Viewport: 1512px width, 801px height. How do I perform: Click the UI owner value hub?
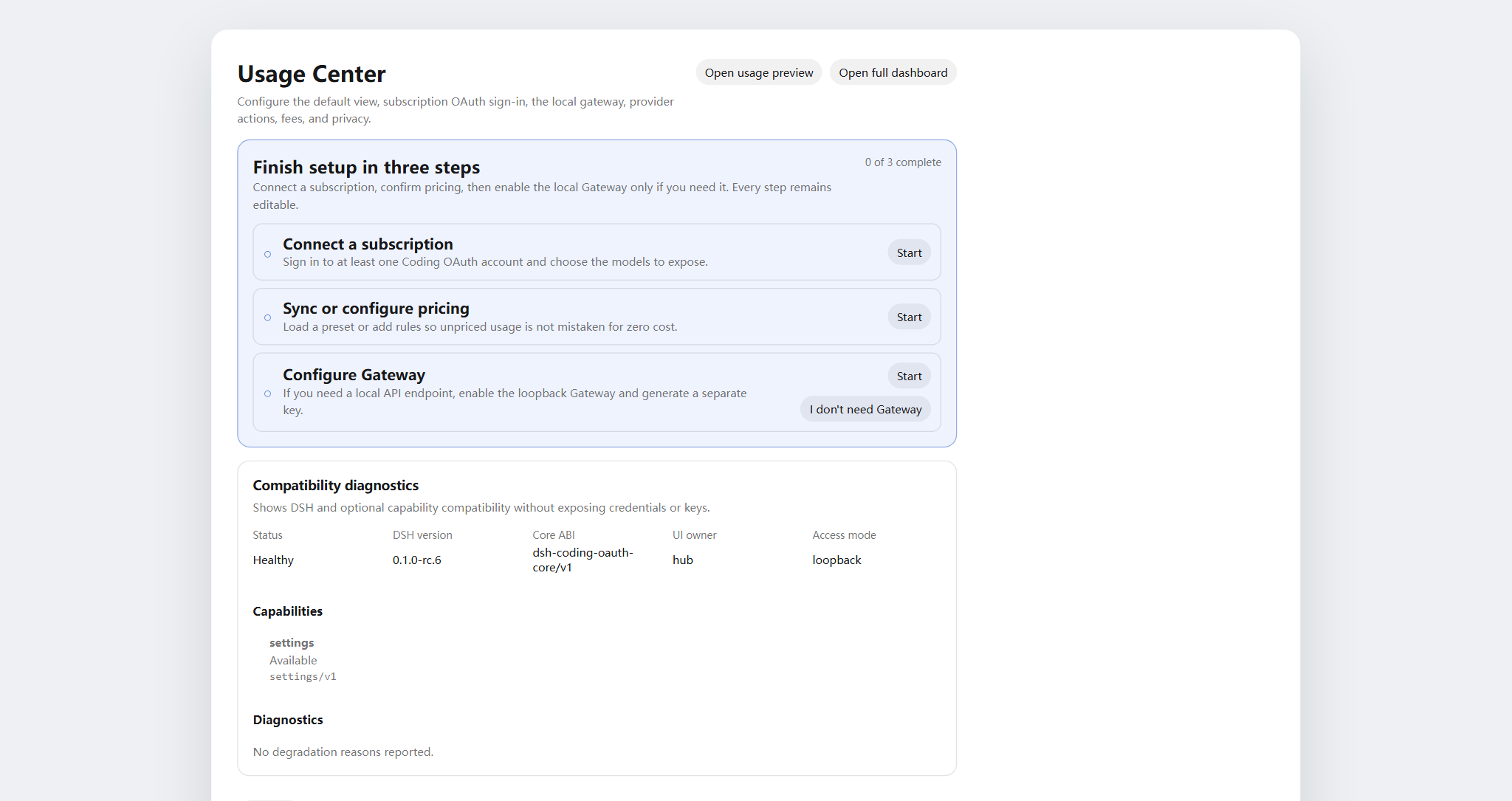point(682,560)
